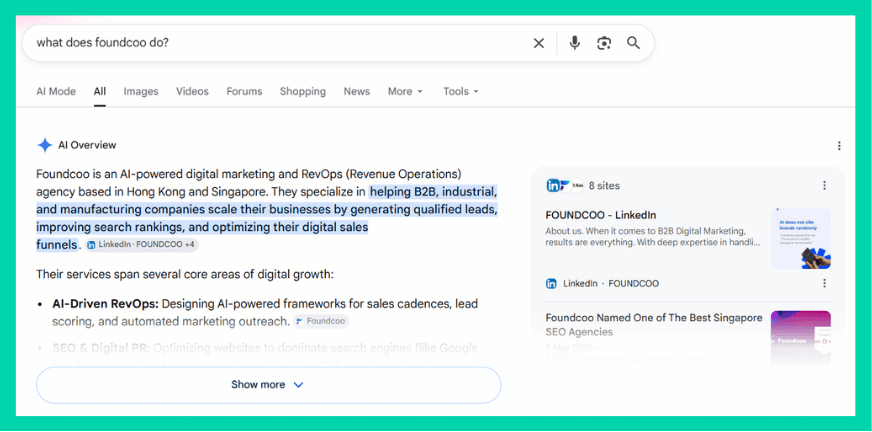Switch to the AI Mode tab
The width and height of the screenshot is (872, 432).
[x=56, y=91]
